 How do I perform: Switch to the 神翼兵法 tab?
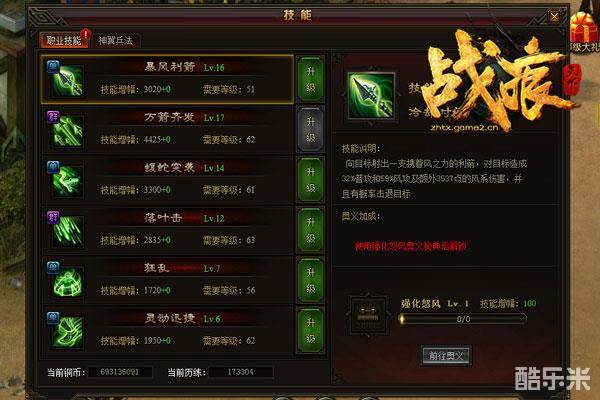click(116, 40)
